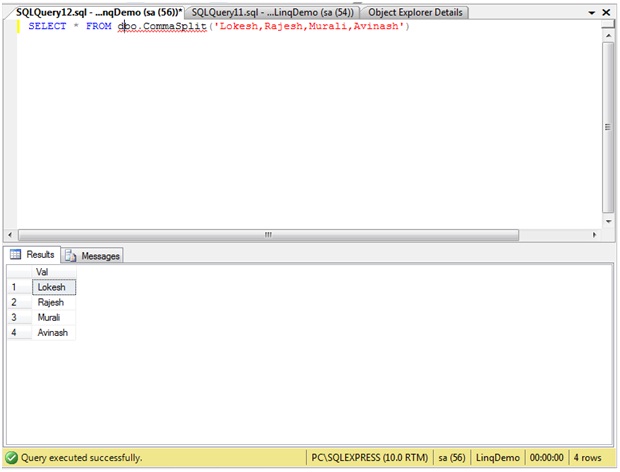The height and width of the screenshot is (472, 620).
Task: Select row header number 1
Action: pyautogui.click(x=19, y=287)
